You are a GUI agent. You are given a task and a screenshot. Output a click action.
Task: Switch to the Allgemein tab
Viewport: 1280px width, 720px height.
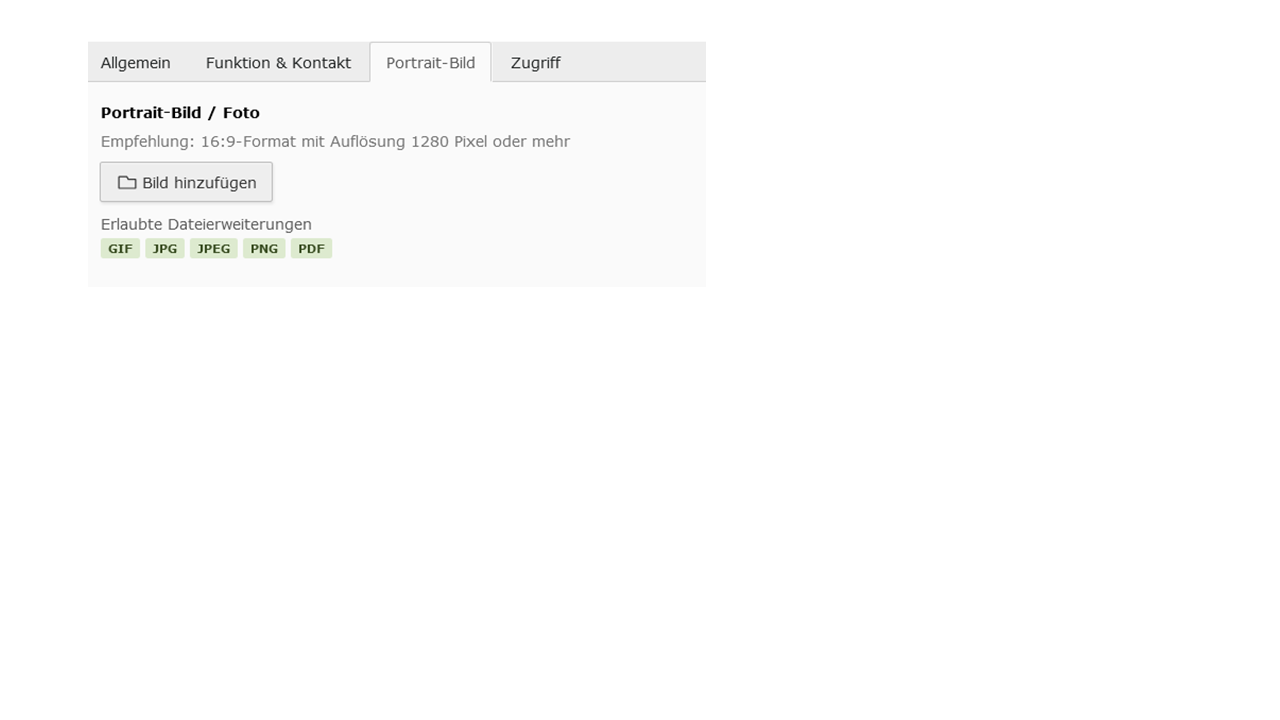tap(136, 63)
